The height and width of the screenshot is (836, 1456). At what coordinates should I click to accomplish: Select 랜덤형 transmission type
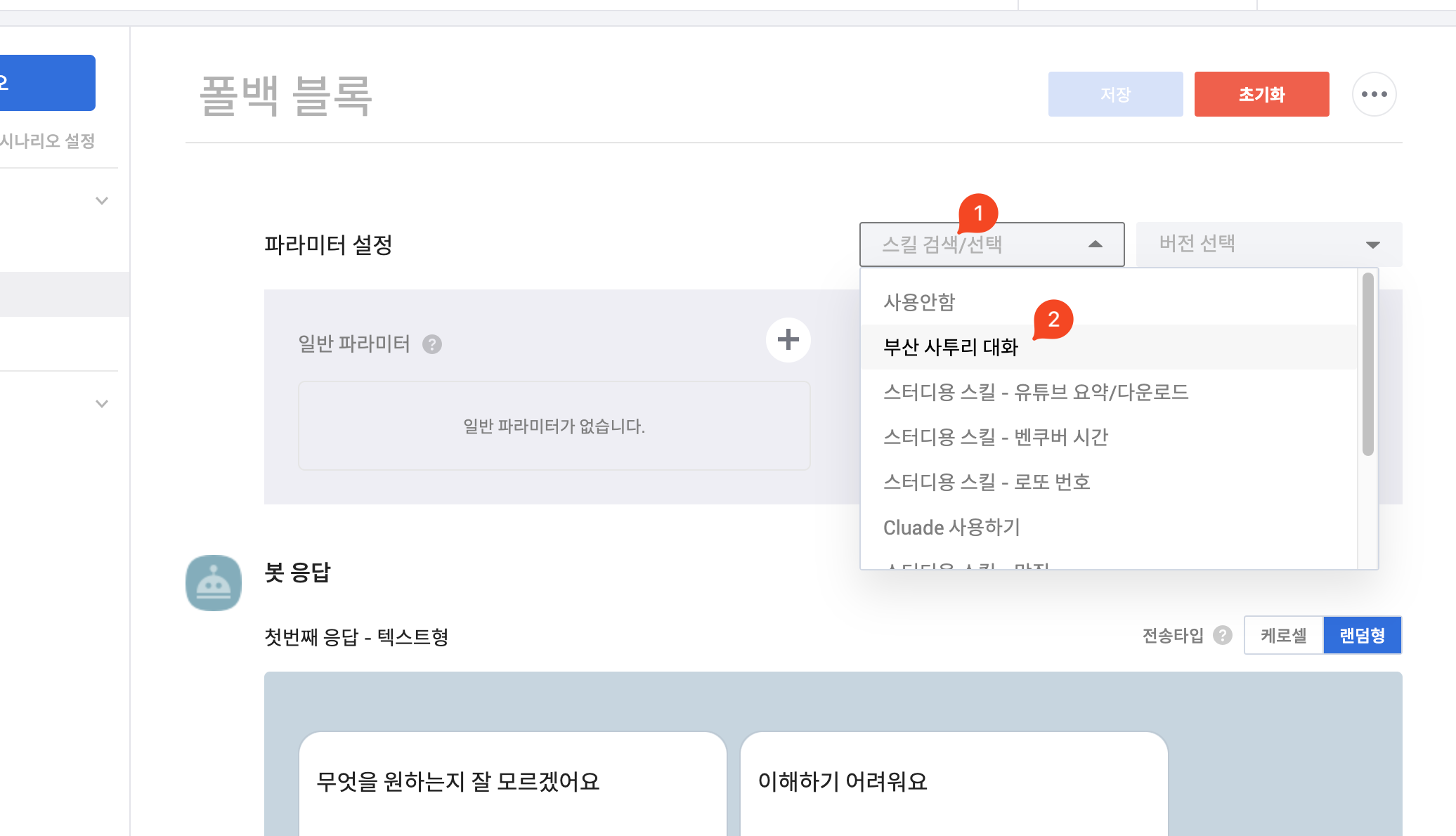(1362, 635)
